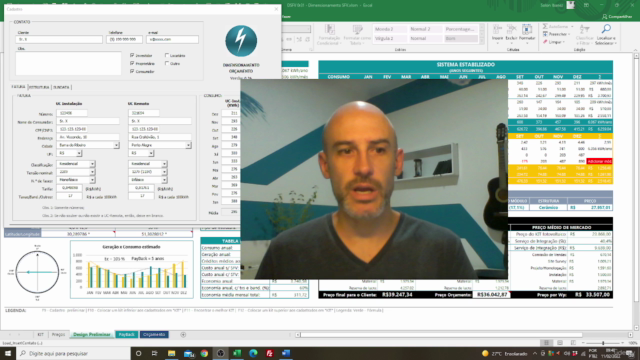
Task: Click the Formatar como Tabela icon
Action: pos(357,34)
